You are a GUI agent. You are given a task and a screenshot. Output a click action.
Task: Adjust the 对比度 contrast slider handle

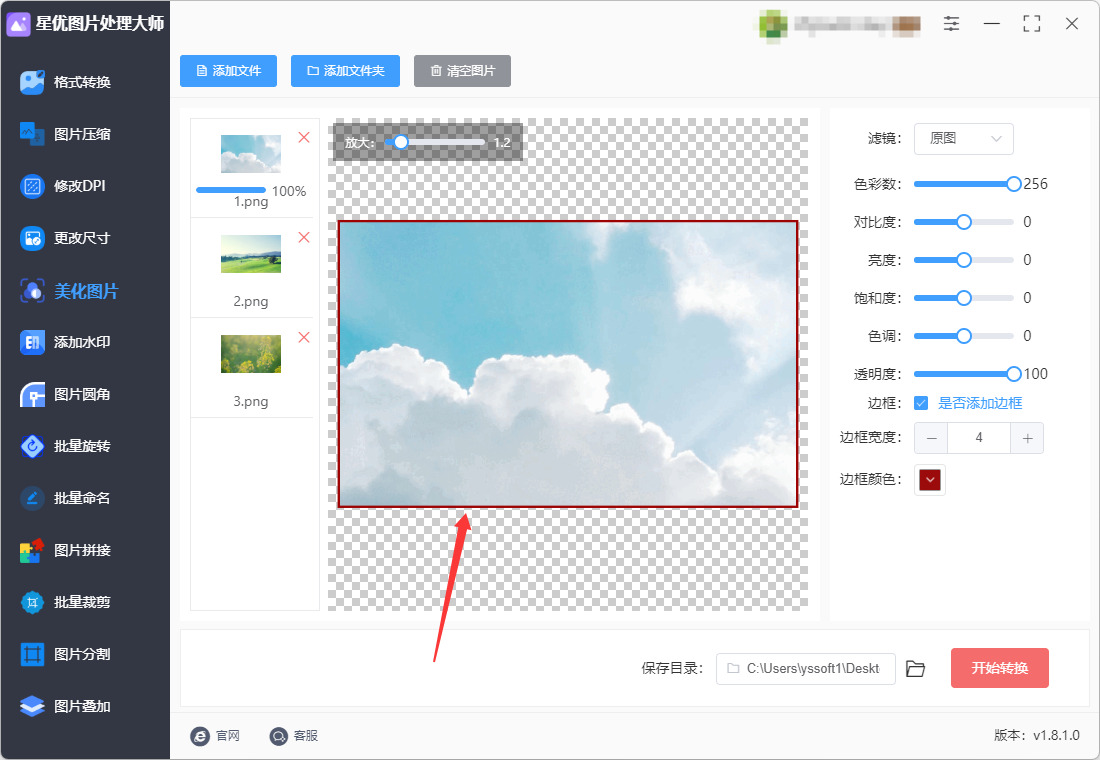[x=964, y=222]
